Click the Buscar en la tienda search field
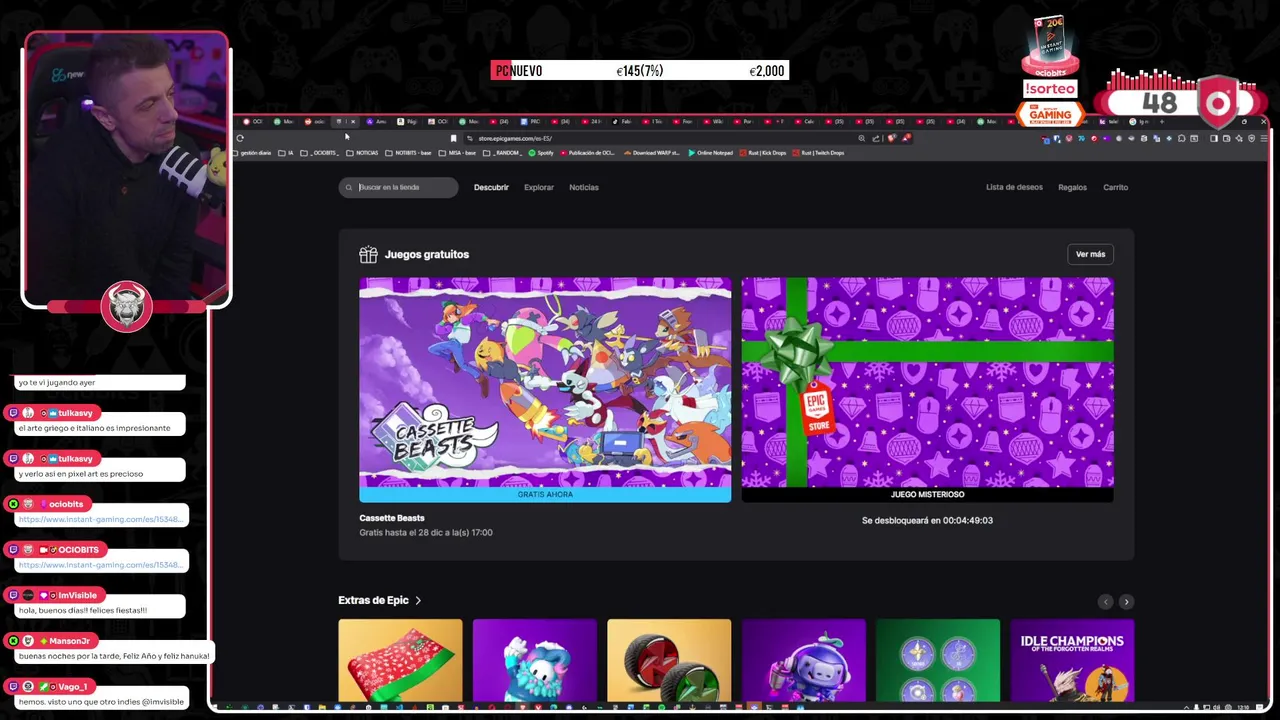Image resolution: width=1280 pixels, height=720 pixels. coord(398,187)
